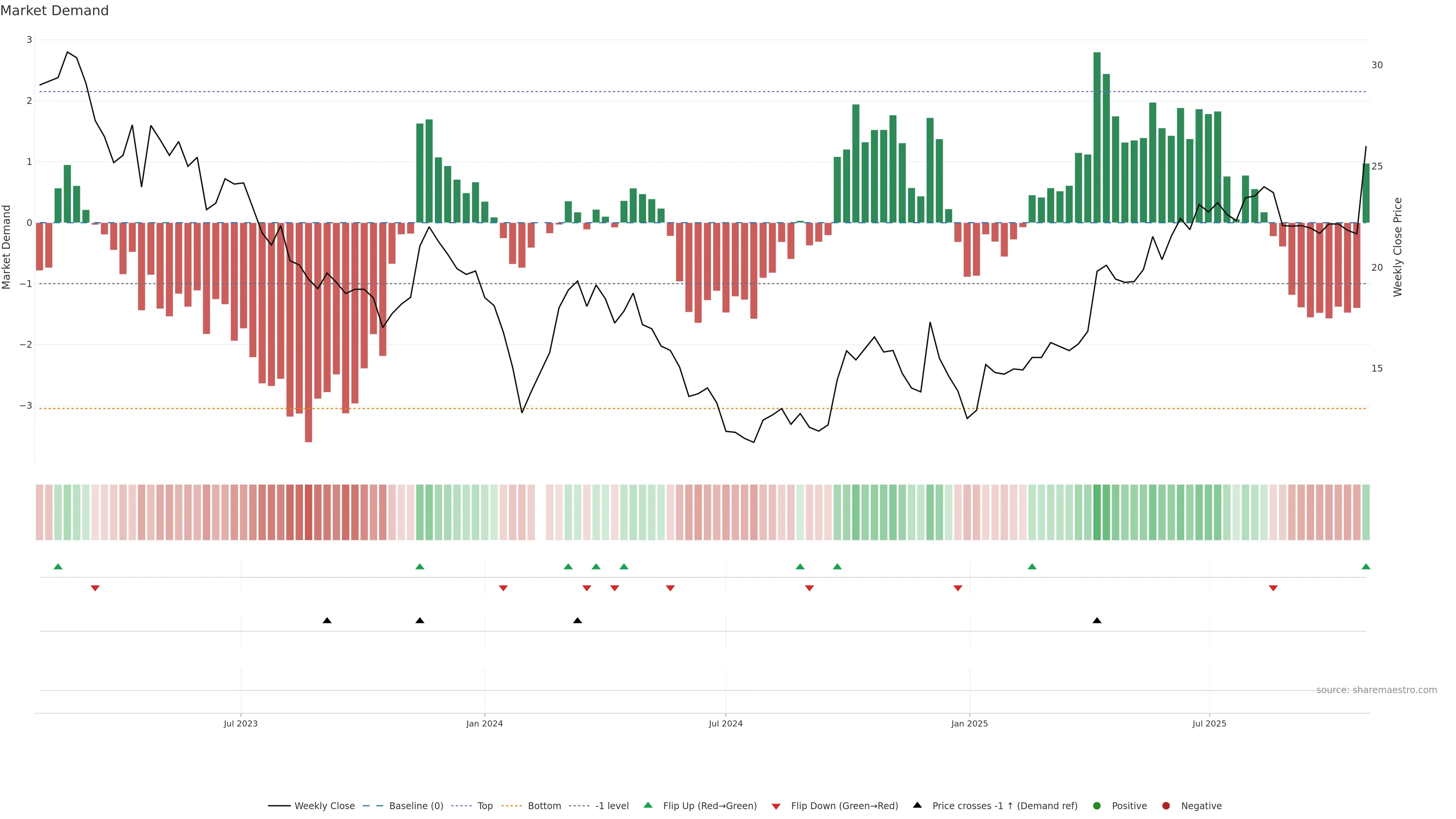Screen dimensions: 1456x819
Task: Click the last green flip-up marker
Action: point(1365,567)
